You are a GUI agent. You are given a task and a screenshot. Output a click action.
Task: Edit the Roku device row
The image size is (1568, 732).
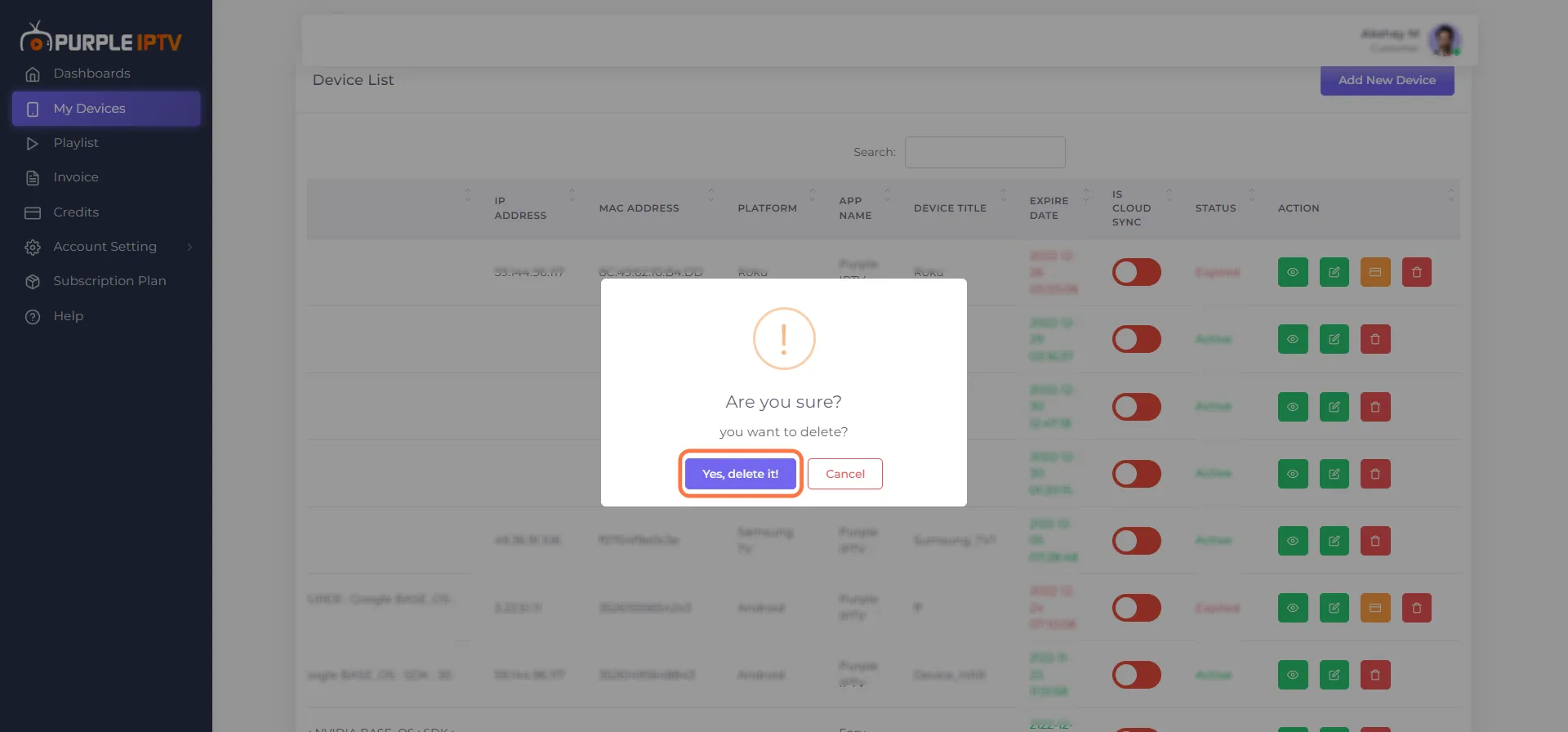tap(1334, 272)
